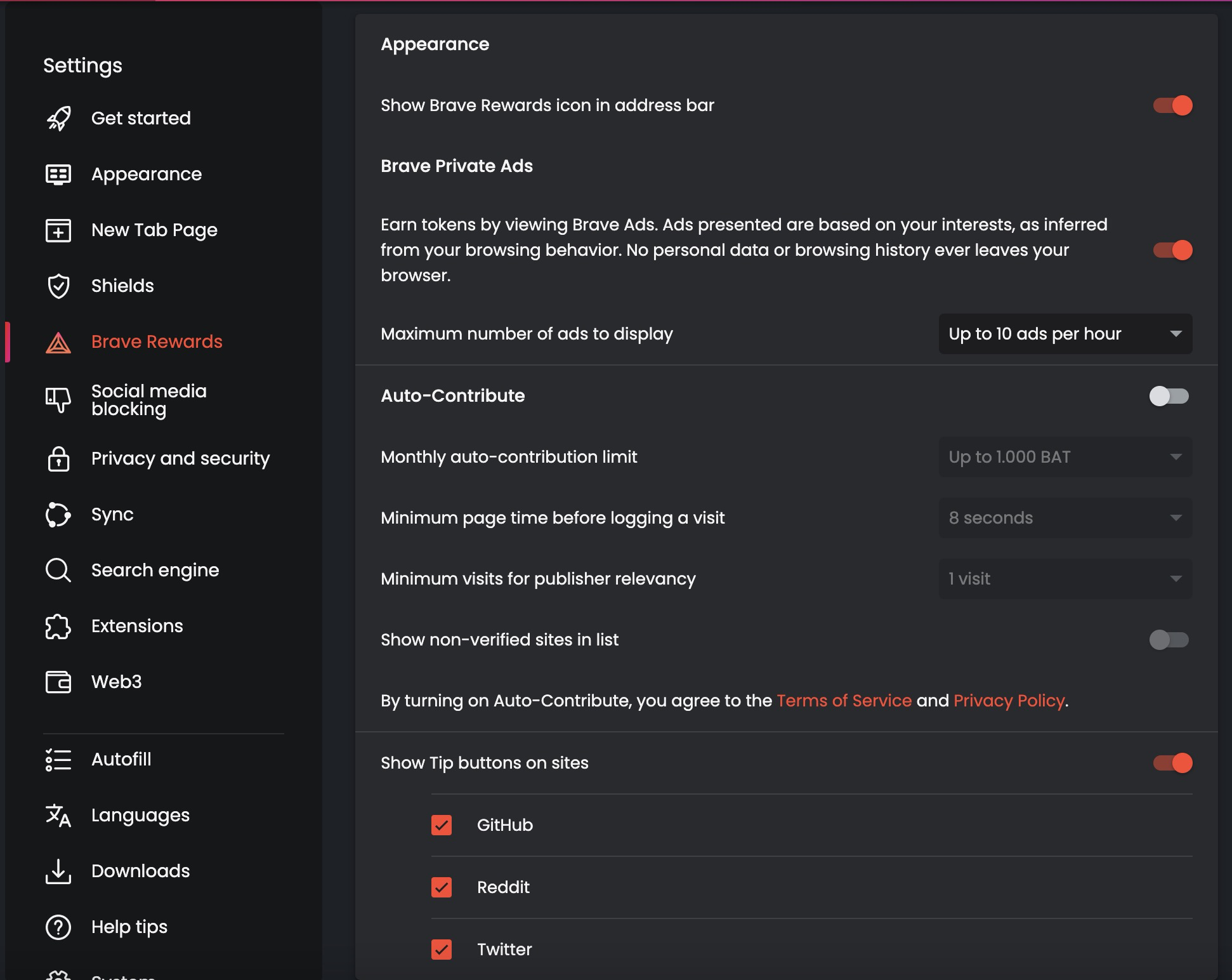Open the Maximum number of ads dropdown
Viewport: 1232px width, 980px height.
pos(1065,333)
